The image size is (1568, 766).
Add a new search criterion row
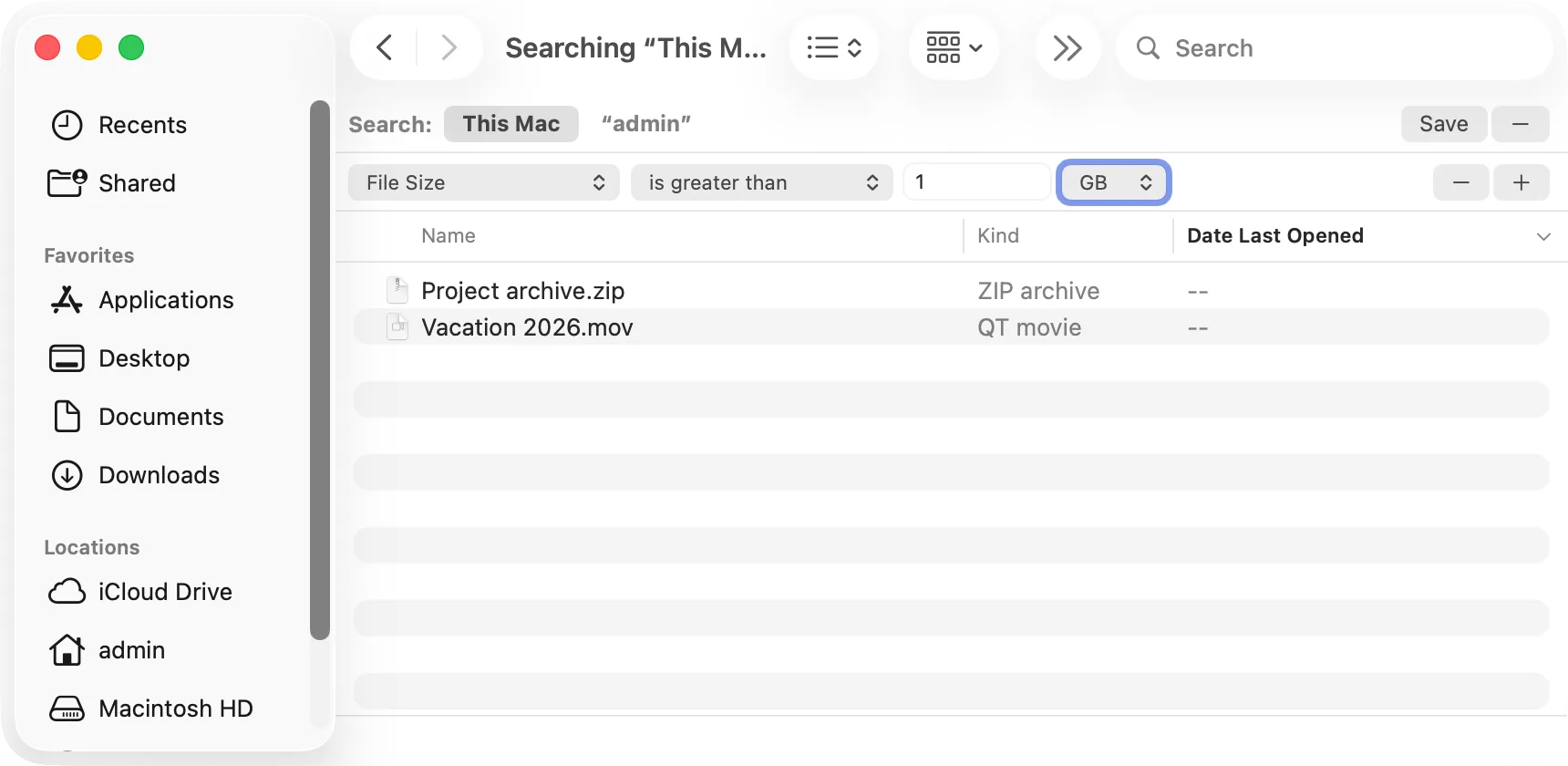[1522, 182]
